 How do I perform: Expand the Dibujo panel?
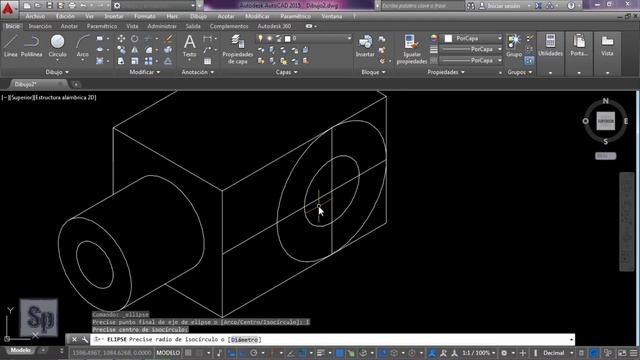click(57, 72)
